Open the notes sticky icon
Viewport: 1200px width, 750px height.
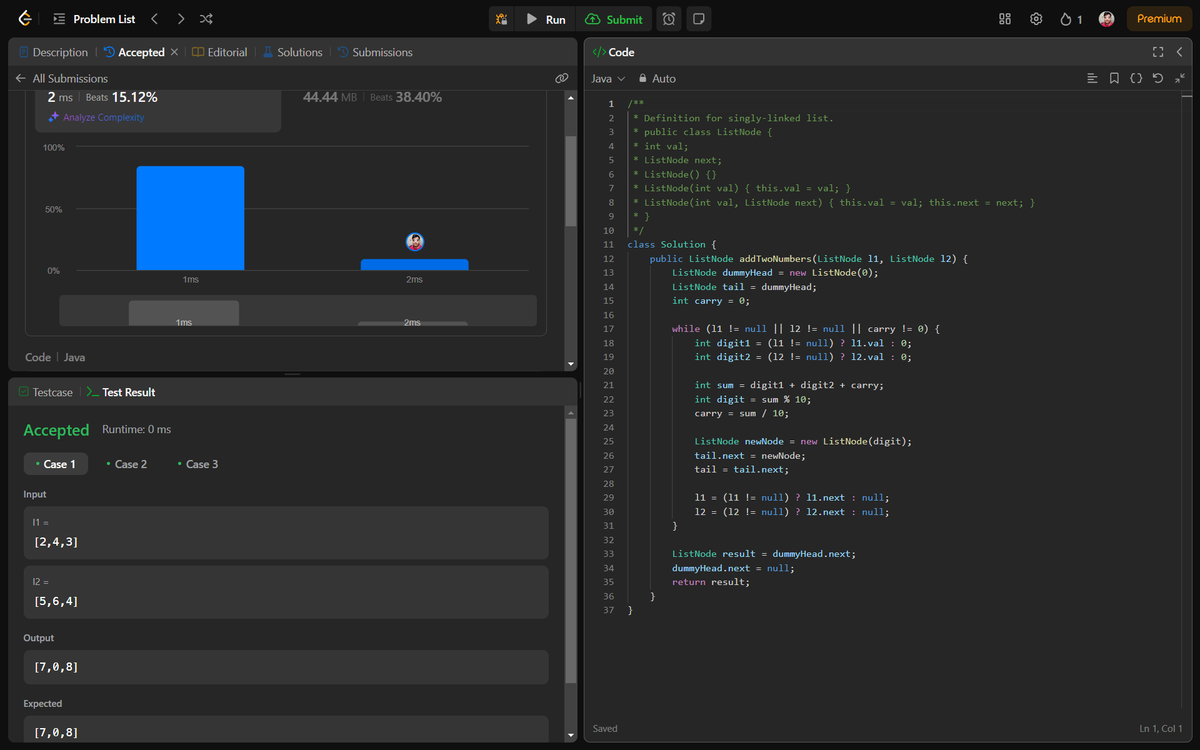click(698, 19)
